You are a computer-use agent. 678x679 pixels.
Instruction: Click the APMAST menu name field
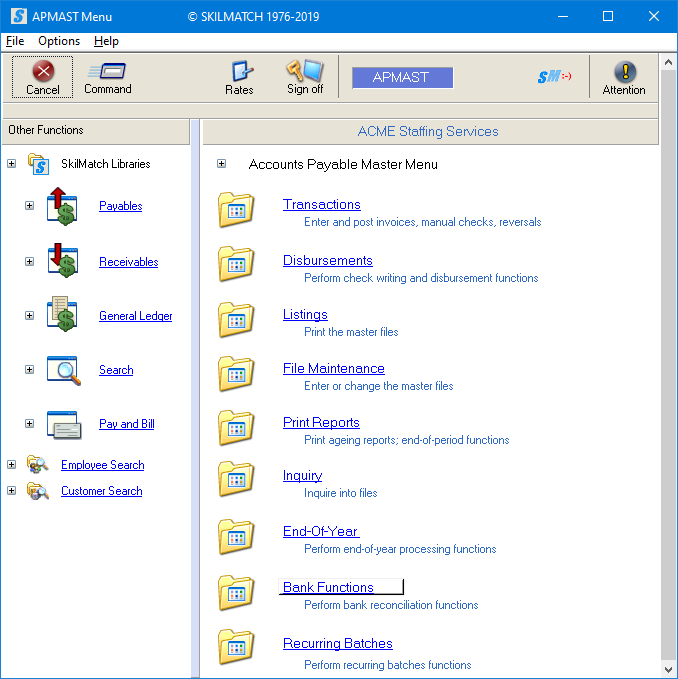[402, 77]
